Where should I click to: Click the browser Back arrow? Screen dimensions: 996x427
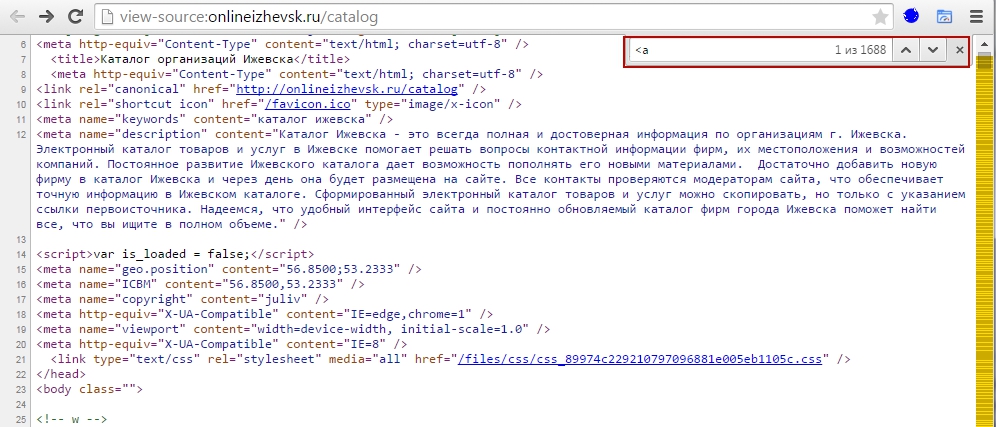(x=17, y=17)
